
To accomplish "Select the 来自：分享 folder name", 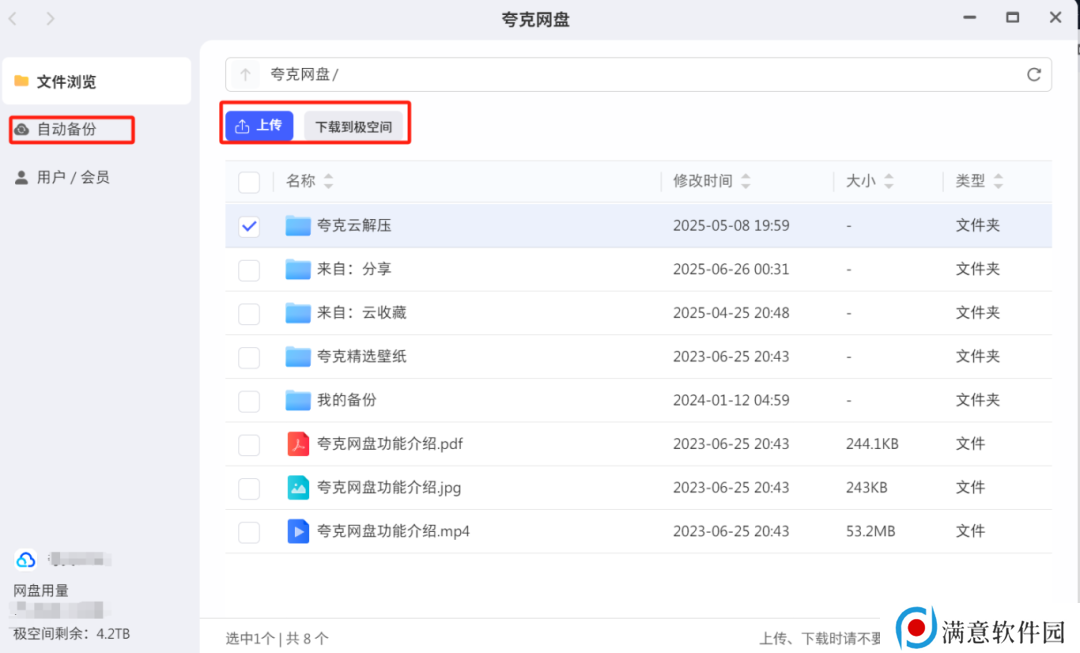I will click(x=354, y=269).
